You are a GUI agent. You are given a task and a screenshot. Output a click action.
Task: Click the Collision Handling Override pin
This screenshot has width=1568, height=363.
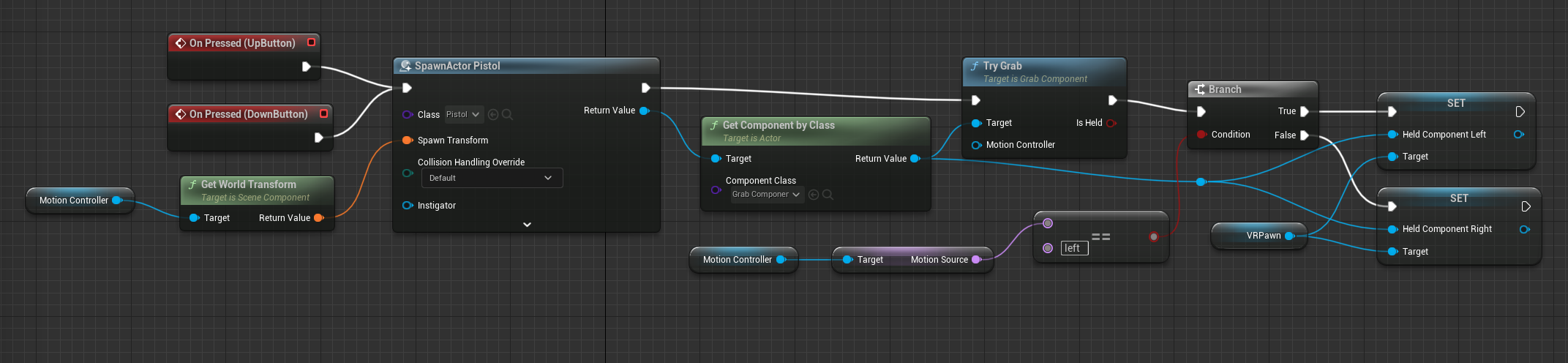[408, 173]
